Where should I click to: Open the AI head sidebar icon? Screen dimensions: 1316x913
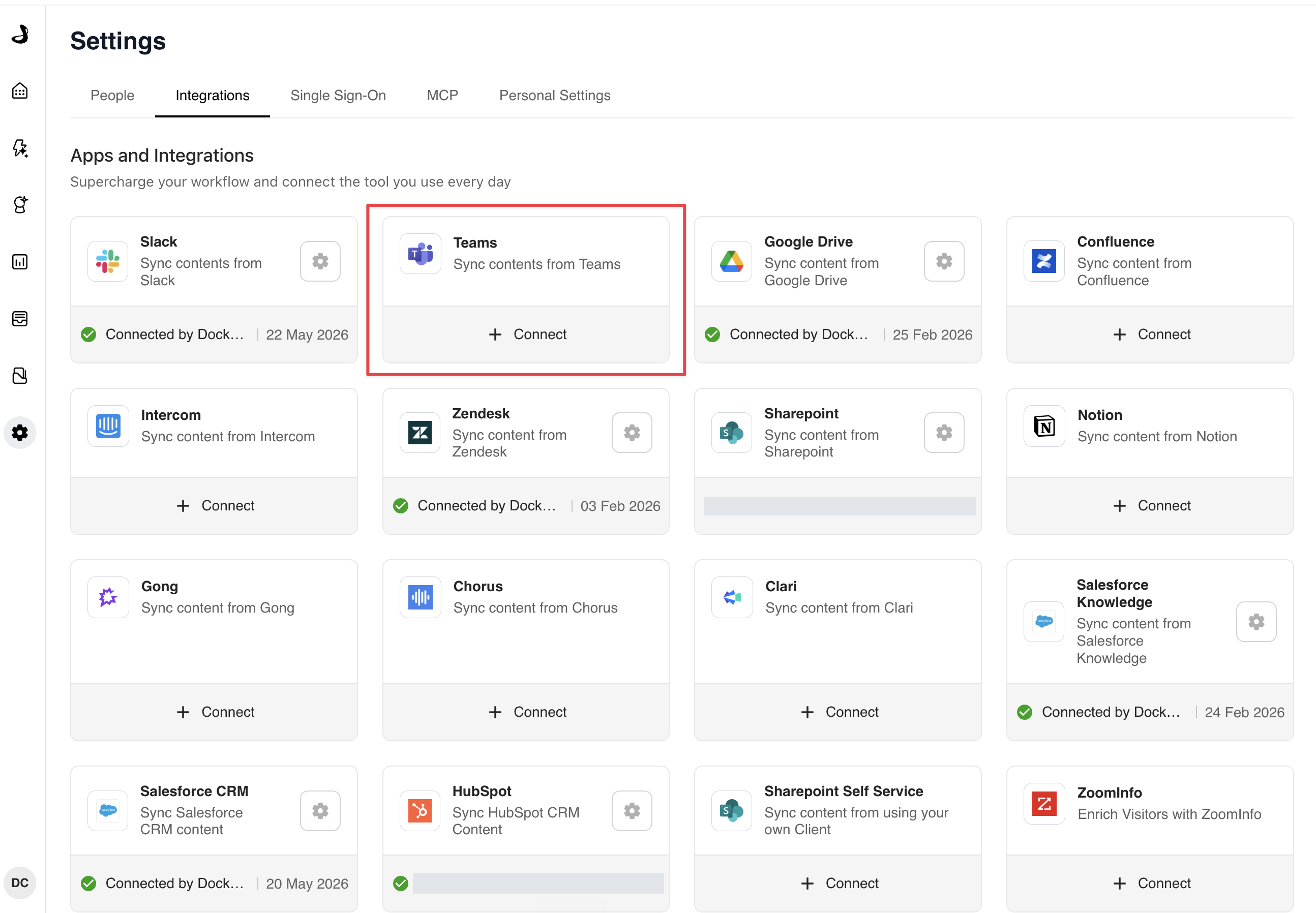[x=20, y=205]
